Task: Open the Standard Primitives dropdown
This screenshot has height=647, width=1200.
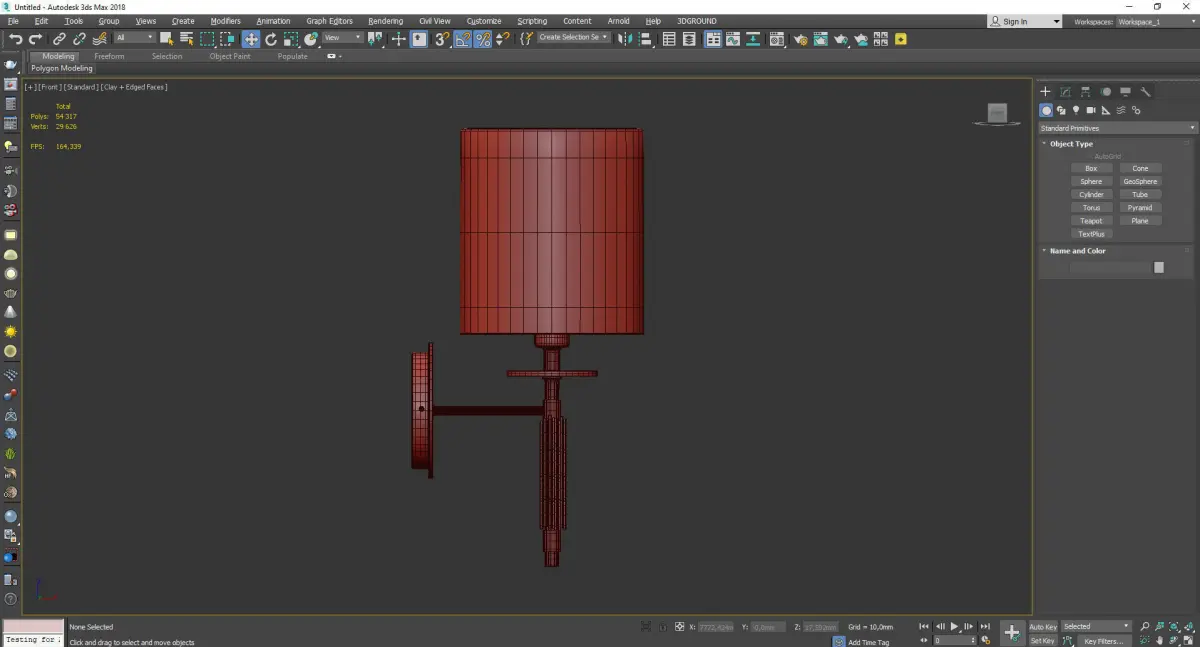Action: 1117,128
